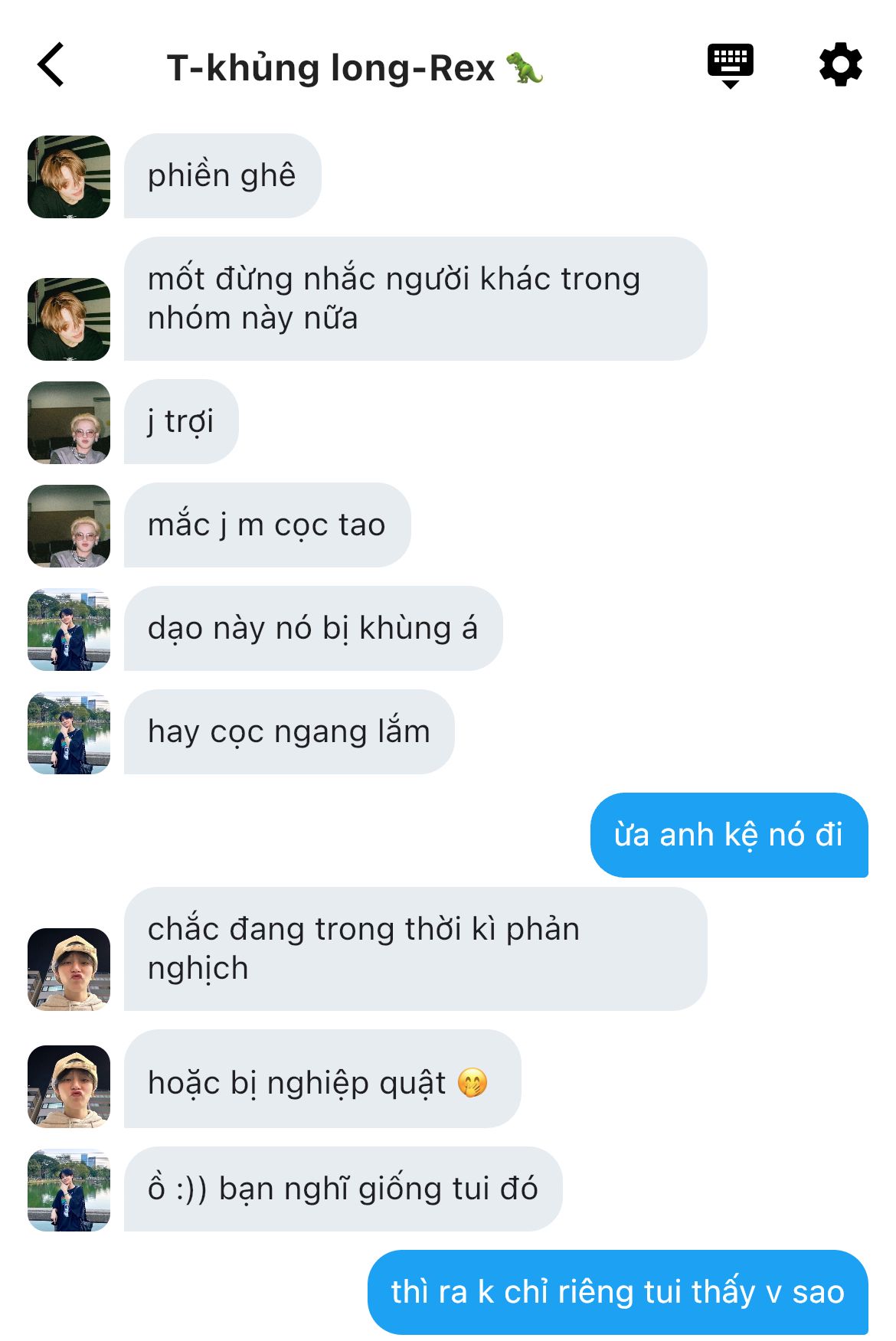This screenshot has height=1341, width=896.
Task: Tap avatar beside 'phiền ghê' message
Action: [x=69, y=177]
